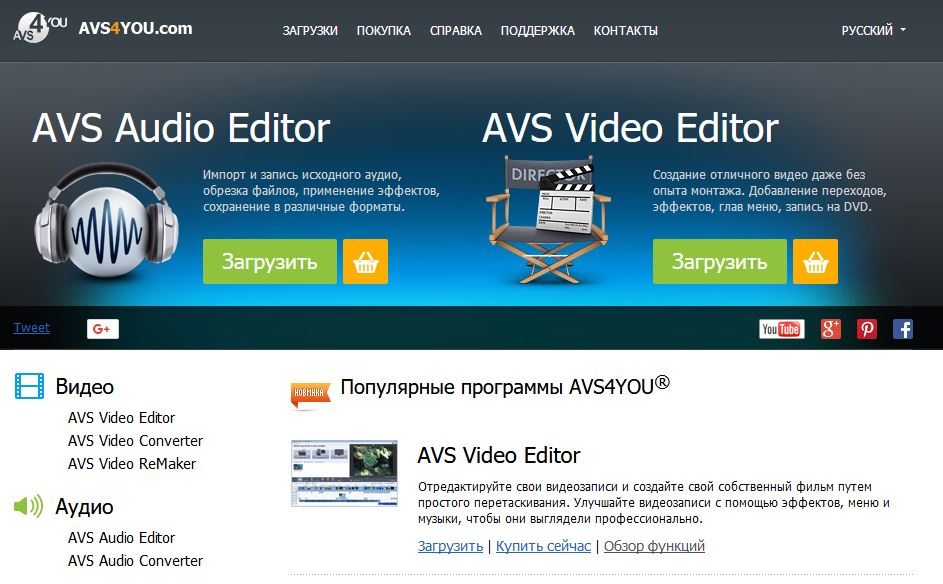This screenshot has width=943, height=584.
Task: Click the G+ share button near Tweet
Action: [102, 329]
